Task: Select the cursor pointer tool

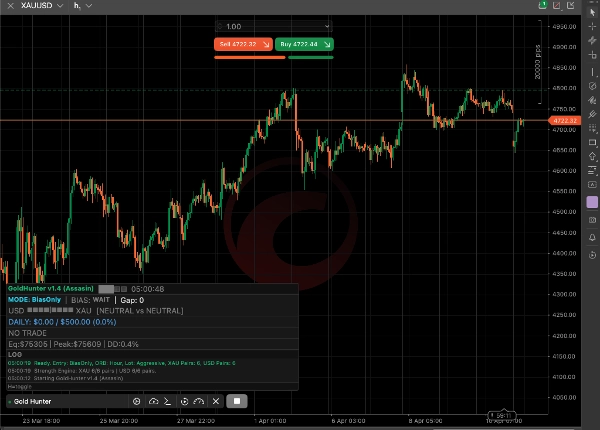Action: coord(593,12)
